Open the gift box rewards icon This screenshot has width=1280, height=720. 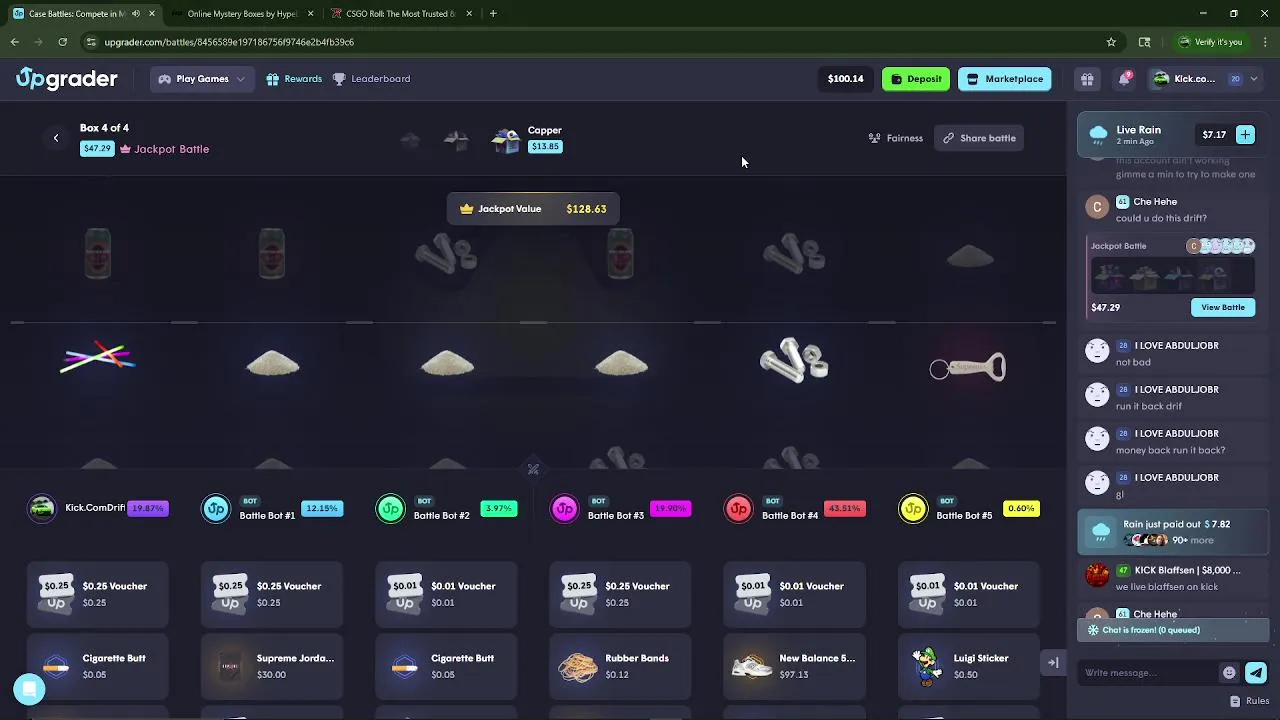tap(1087, 79)
